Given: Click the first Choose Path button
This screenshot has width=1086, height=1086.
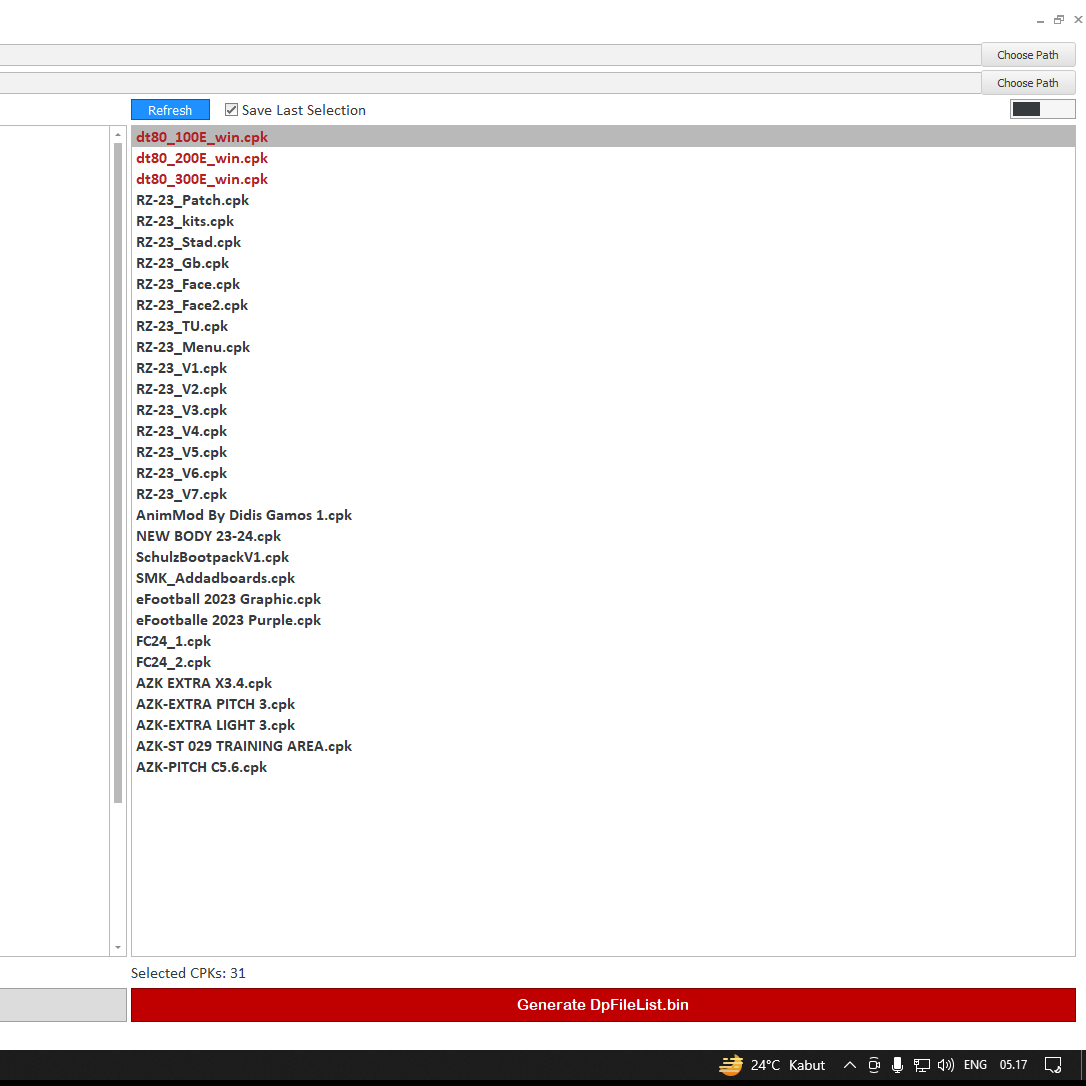Looking at the screenshot, I should pos(1028,55).
